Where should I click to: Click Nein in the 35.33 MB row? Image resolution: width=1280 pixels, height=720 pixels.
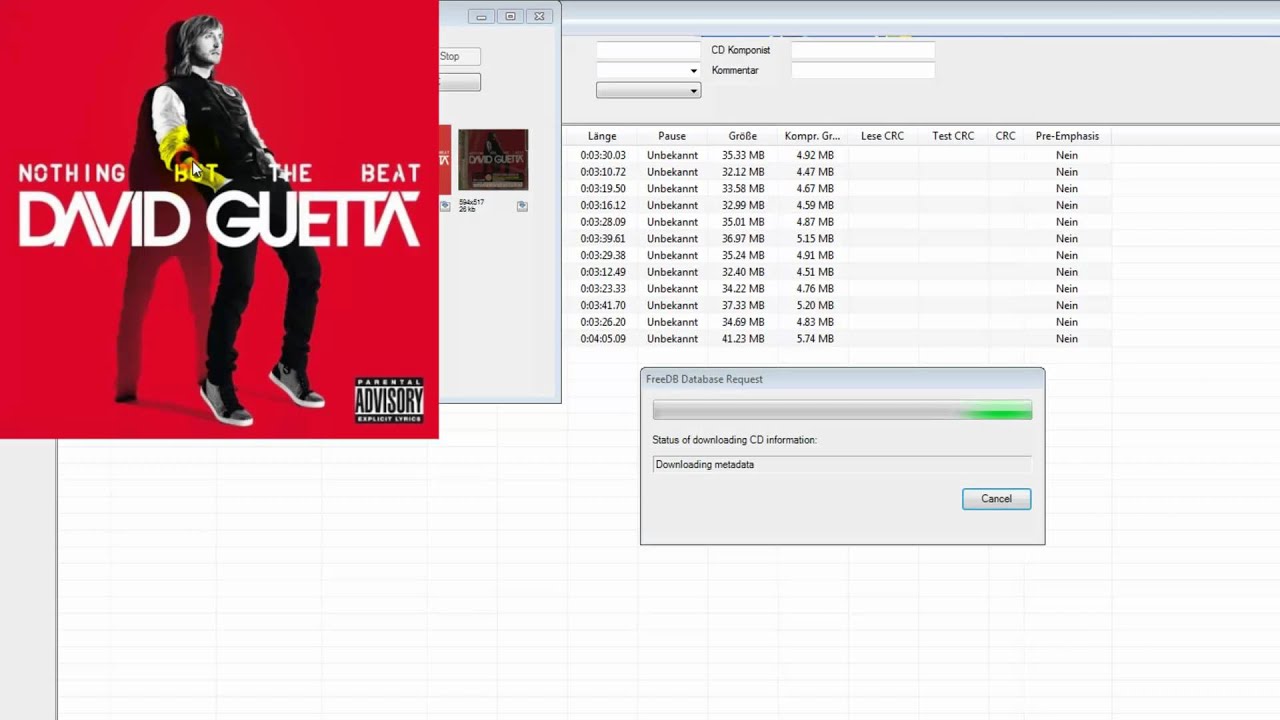1067,155
